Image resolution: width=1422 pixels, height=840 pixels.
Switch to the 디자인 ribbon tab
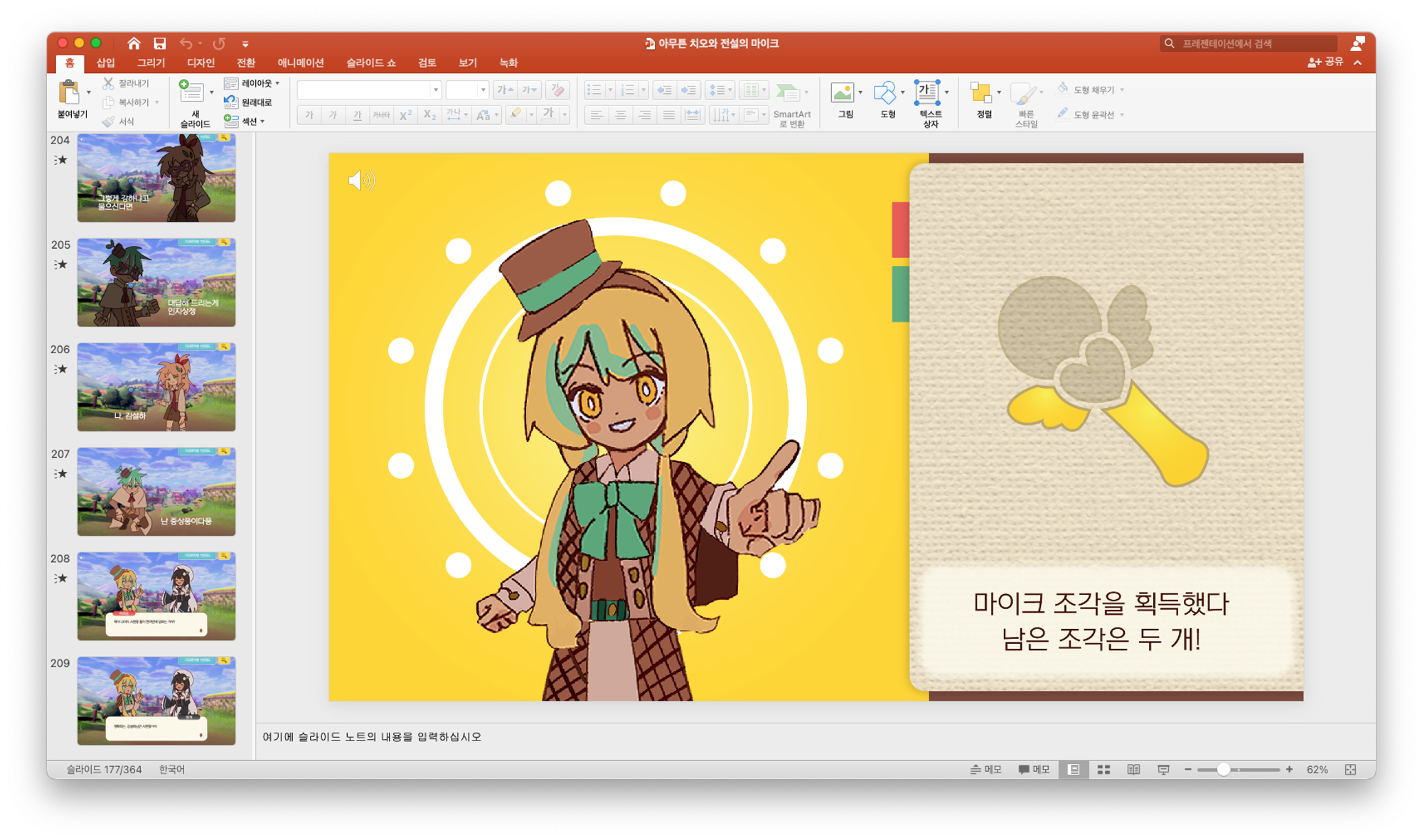point(201,63)
